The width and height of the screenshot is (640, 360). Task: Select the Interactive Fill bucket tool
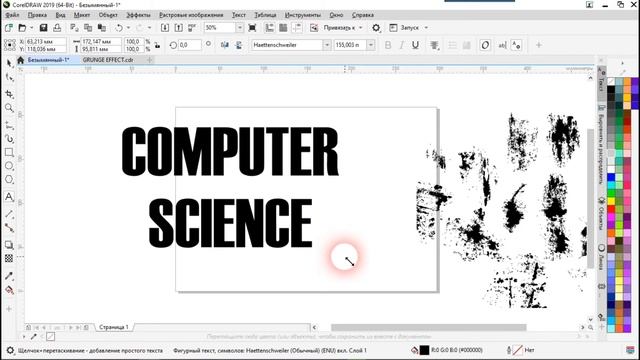pos(9,290)
